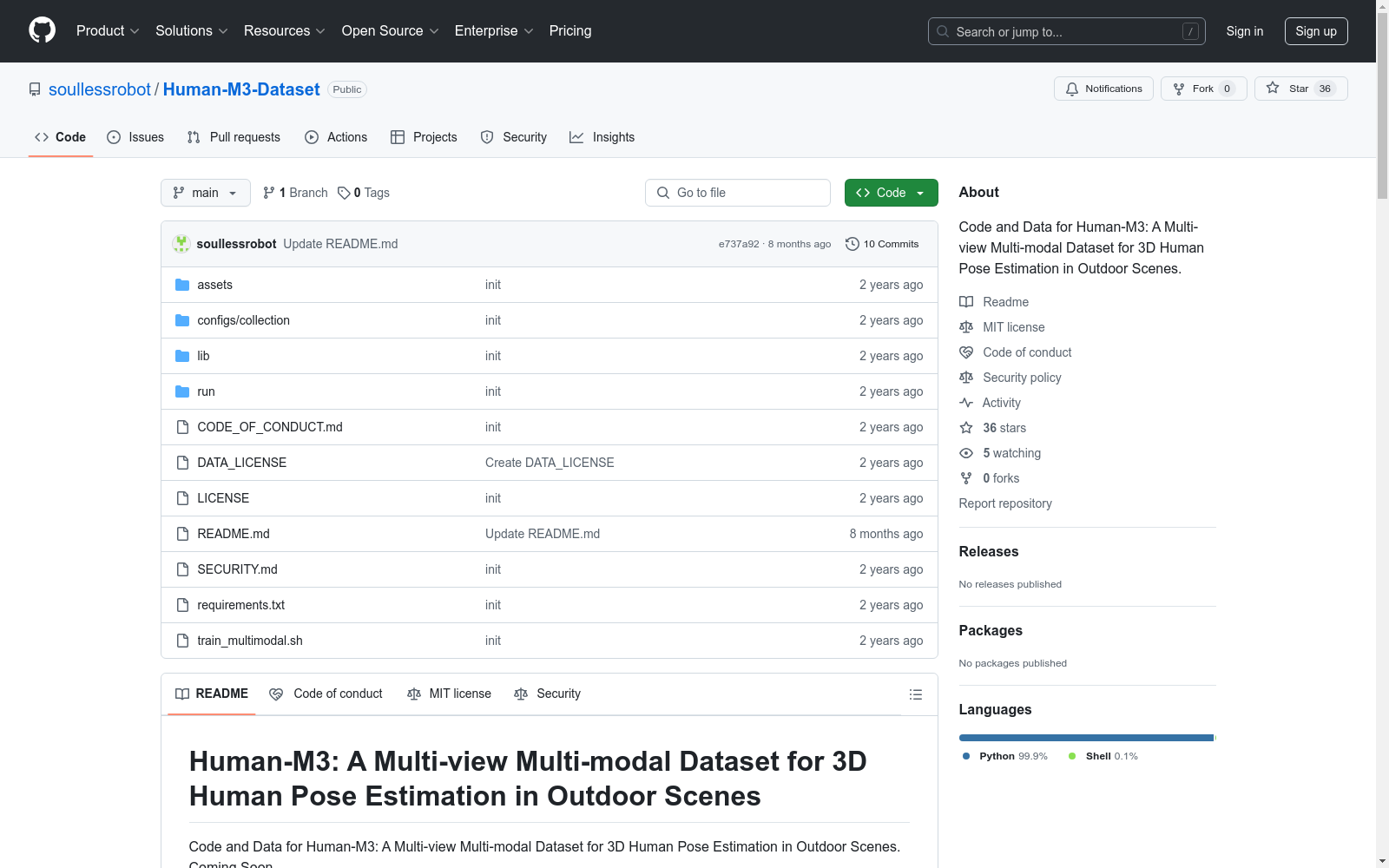Open the Security repository tab
Viewport: 1389px width, 868px height.
tap(514, 137)
